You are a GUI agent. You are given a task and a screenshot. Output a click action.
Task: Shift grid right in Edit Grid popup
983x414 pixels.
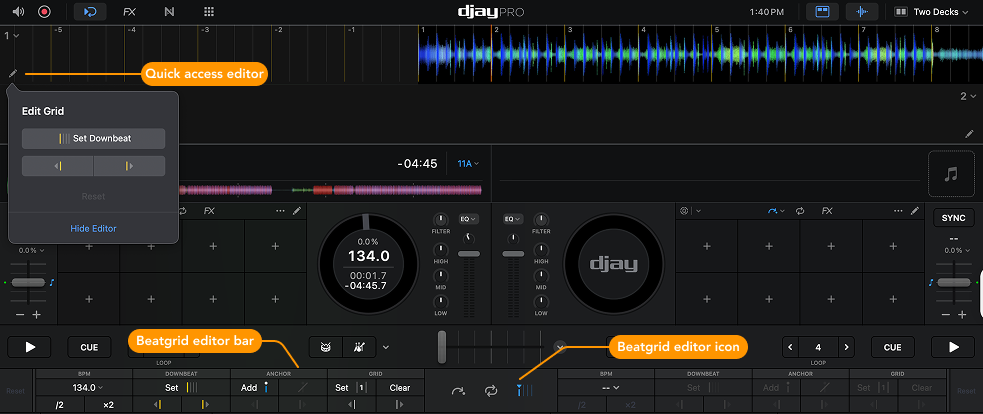[129, 166]
